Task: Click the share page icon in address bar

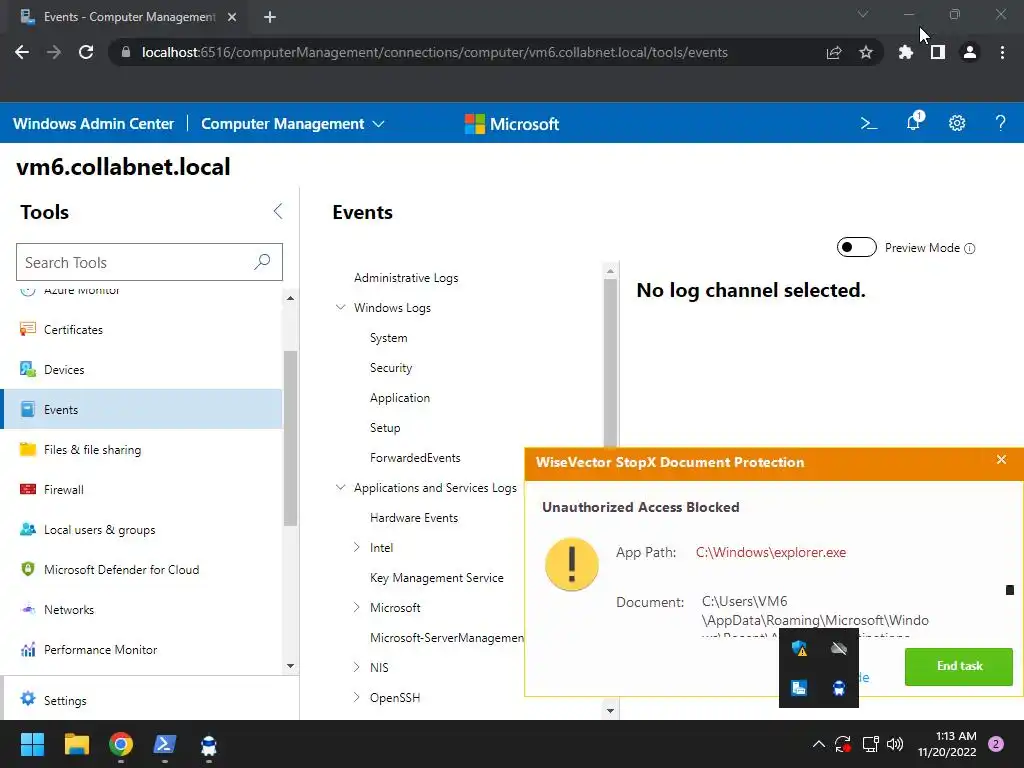Action: pos(834,52)
